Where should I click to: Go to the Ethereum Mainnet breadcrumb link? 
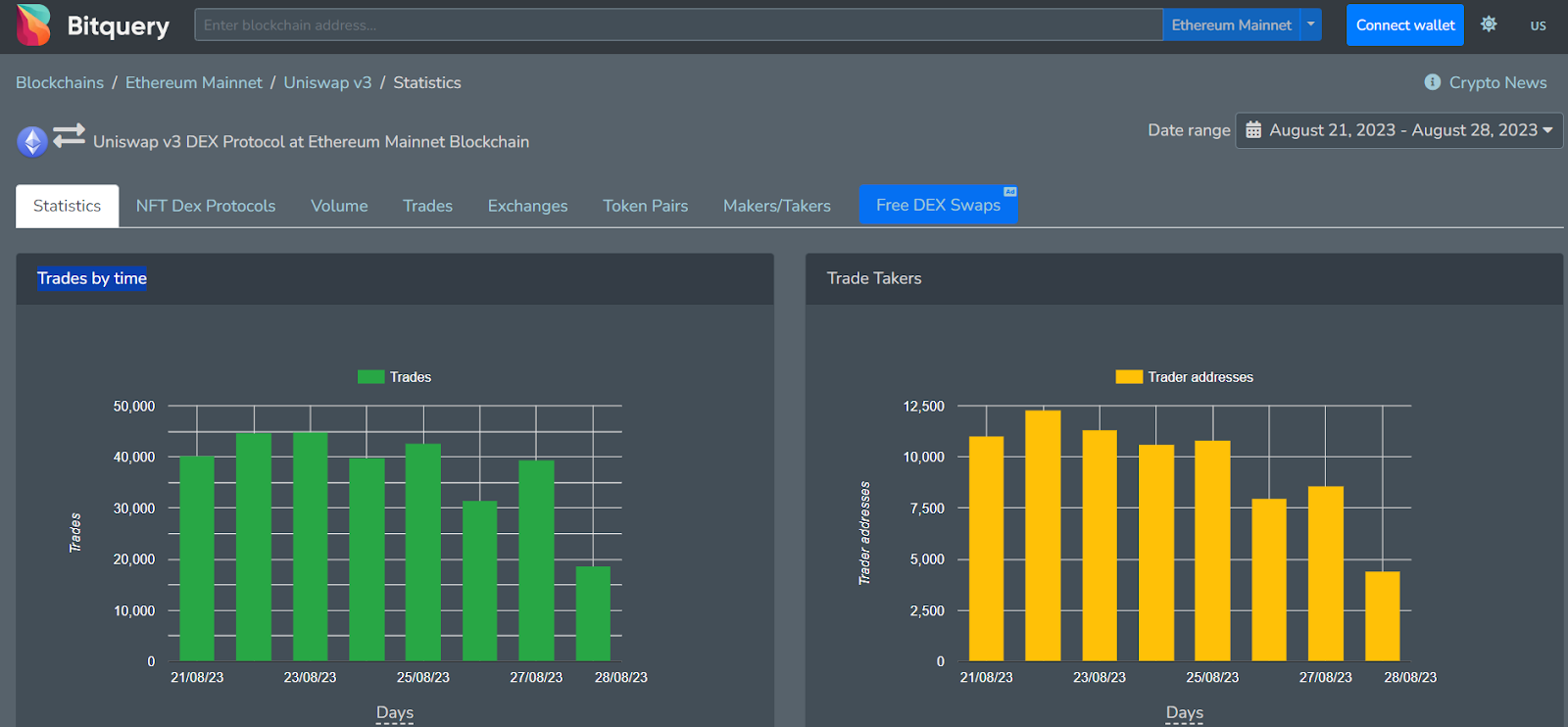click(x=194, y=82)
